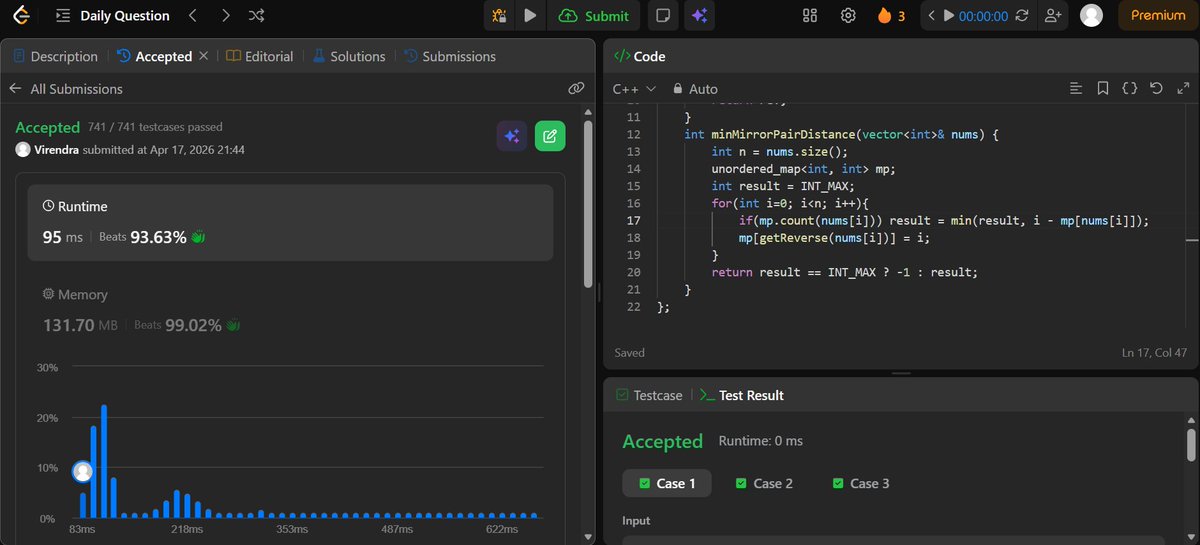The width and height of the screenshot is (1200, 545).
Task: Copy the submission link icon
Action: point(576,88)
